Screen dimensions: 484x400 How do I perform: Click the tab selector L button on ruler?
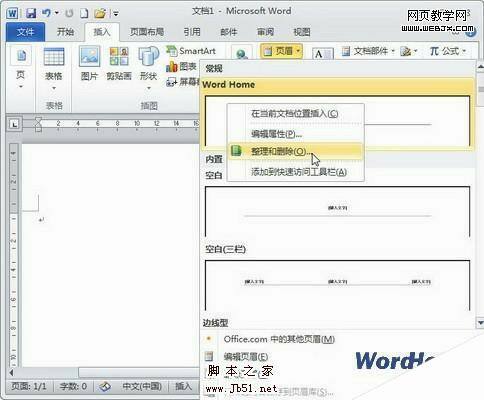pos(14,124)
